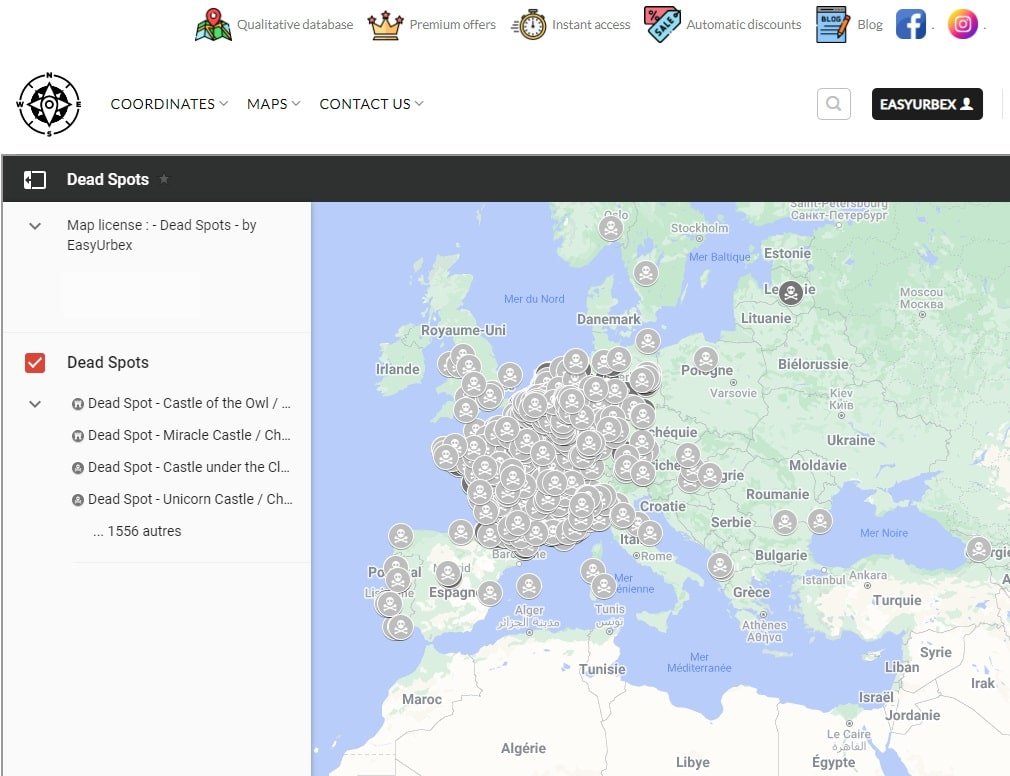
Task: Click the Blog notepad icon
Action: pos(832,24)
